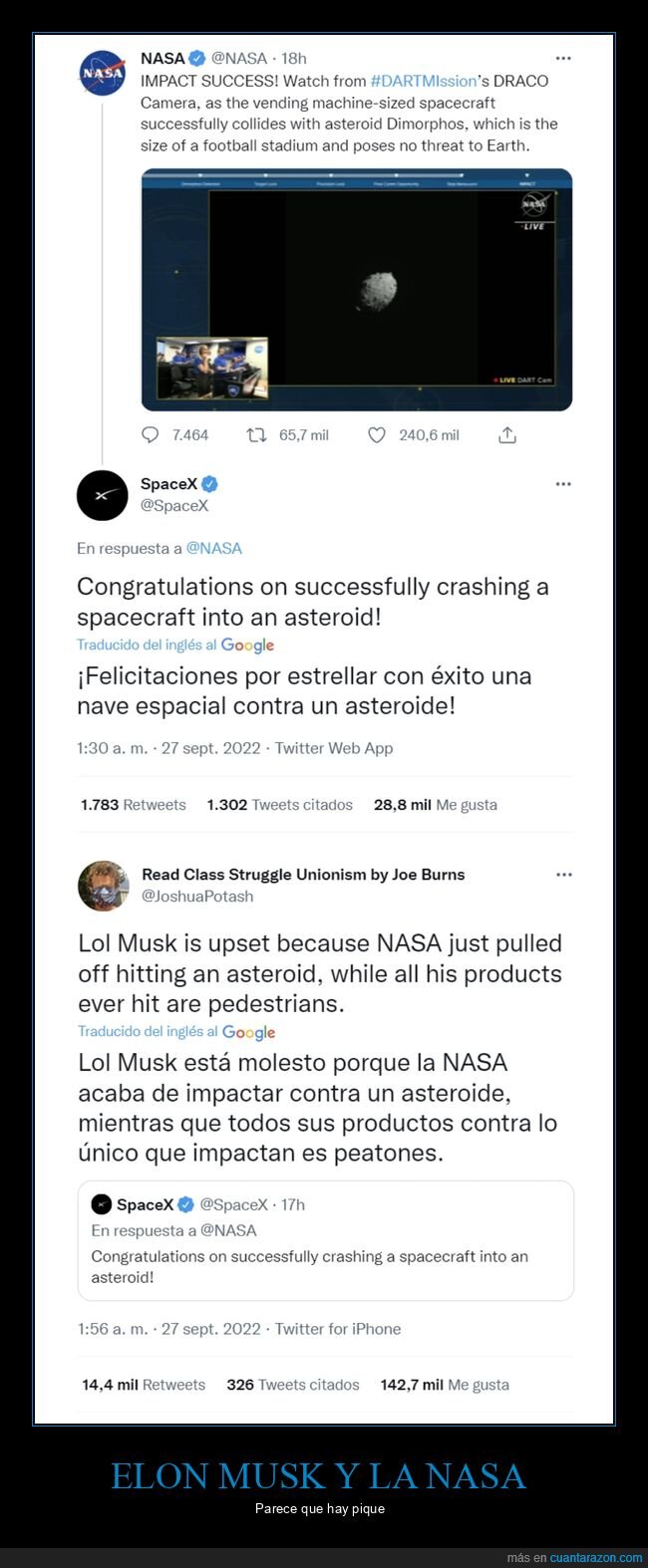This screenshot has width=648, height=1568.
Task: Open the DART asteroid live video thumbnail
Action: pos(357,289)
